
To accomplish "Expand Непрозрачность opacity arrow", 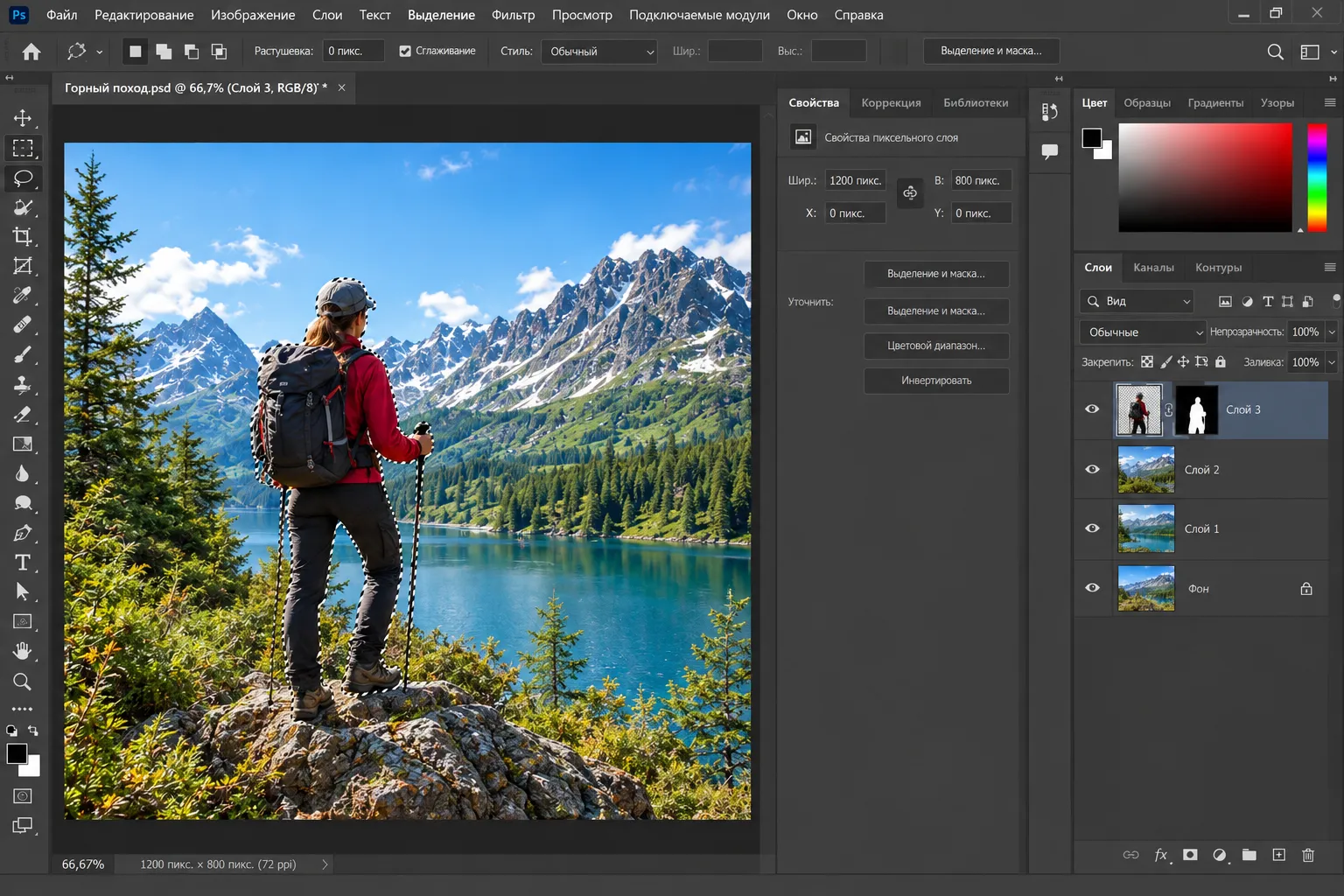I will click(1332, 332).
